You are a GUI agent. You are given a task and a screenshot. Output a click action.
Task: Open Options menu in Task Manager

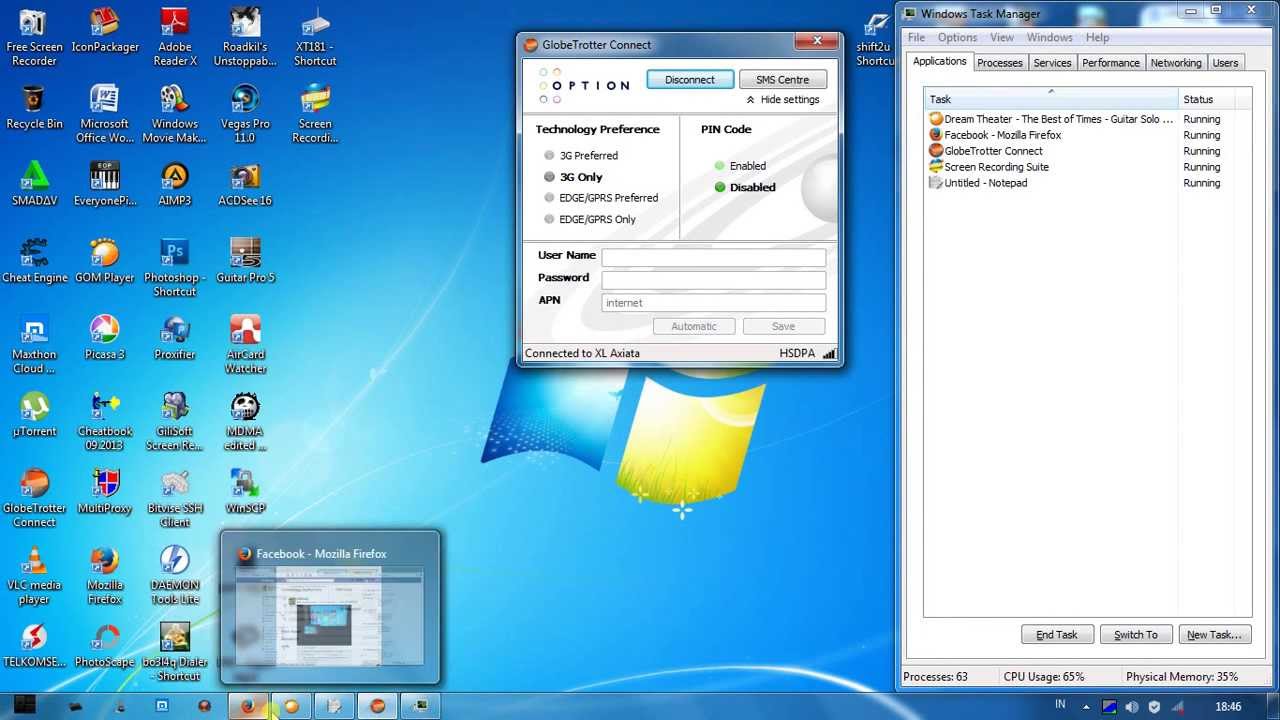coord(957,38)
